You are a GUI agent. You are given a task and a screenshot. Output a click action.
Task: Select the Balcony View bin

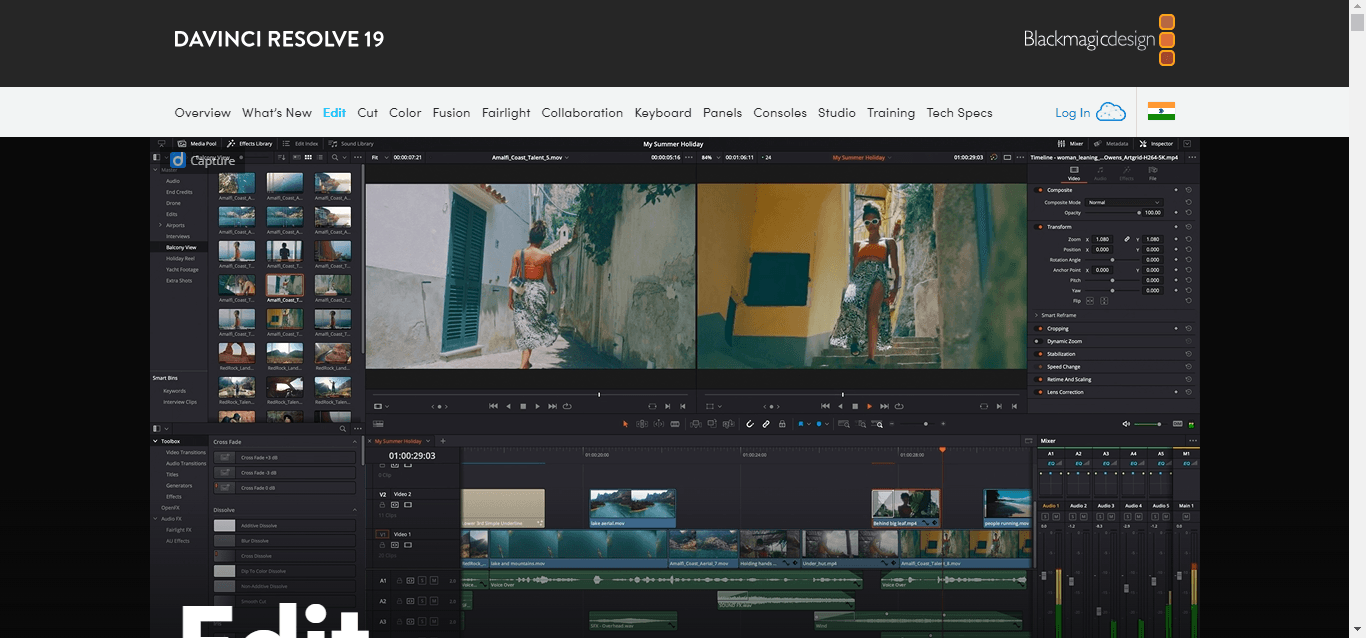click(181, 247)
